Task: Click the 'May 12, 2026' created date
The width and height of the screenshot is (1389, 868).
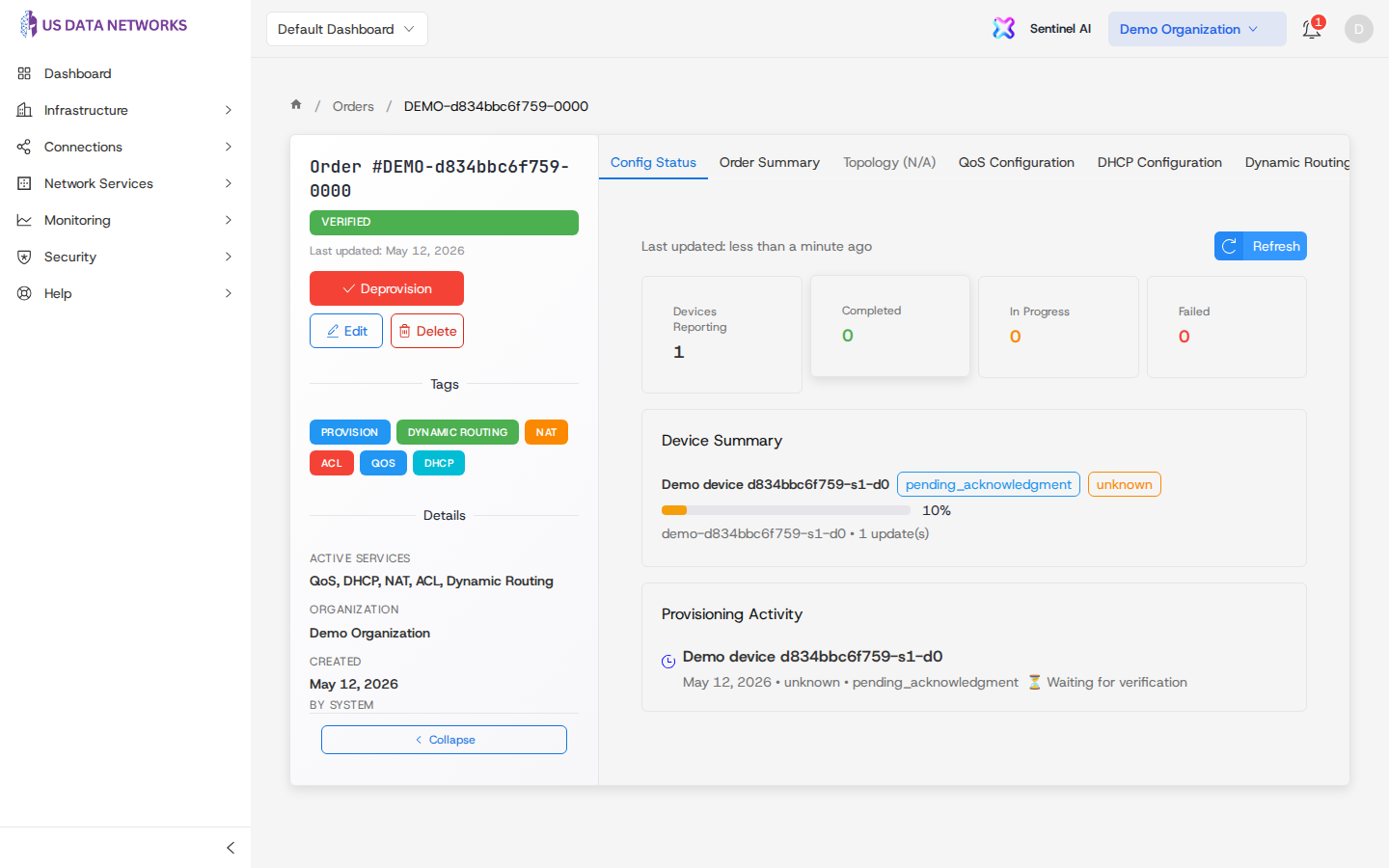Action: pyautogui.click(x=354, y=684)
